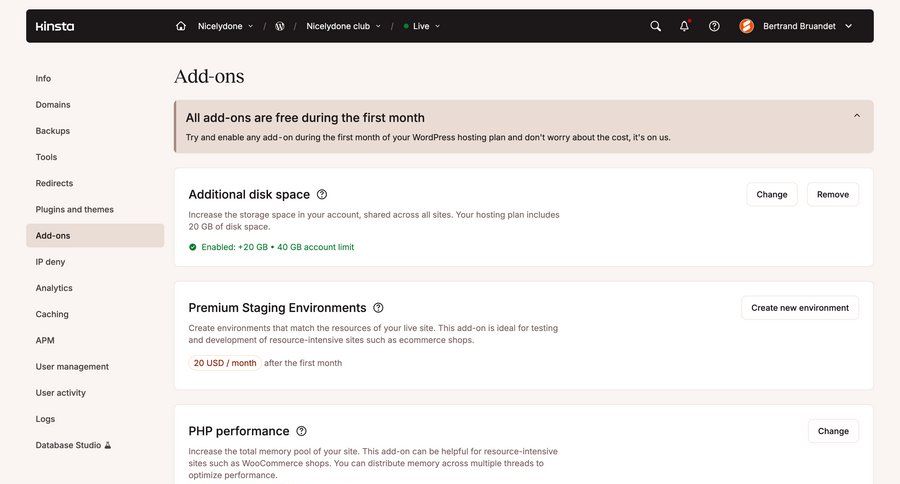Click the Kinsta logo
Image resolution: width=900 pixels, height=484 pixels.
pyautogui.click(x=55, y=26)
